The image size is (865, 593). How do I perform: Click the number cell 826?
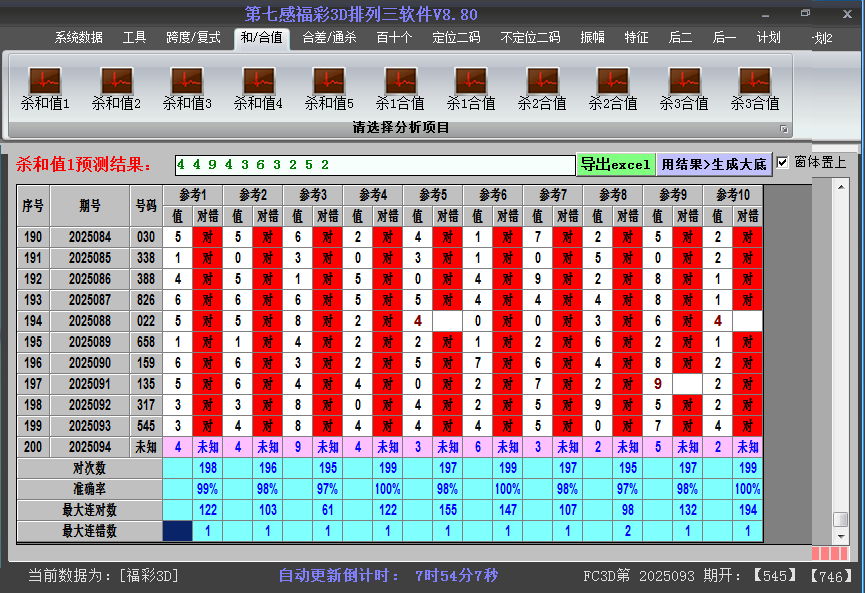coord(146,300)
